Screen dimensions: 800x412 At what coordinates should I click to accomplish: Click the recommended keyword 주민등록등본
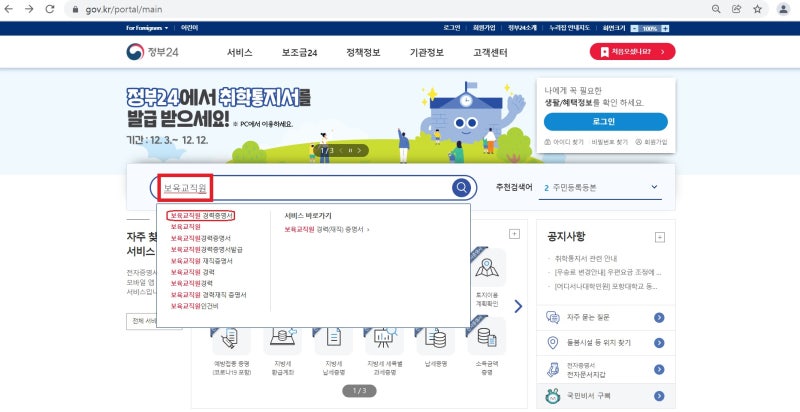coord(574,188)
